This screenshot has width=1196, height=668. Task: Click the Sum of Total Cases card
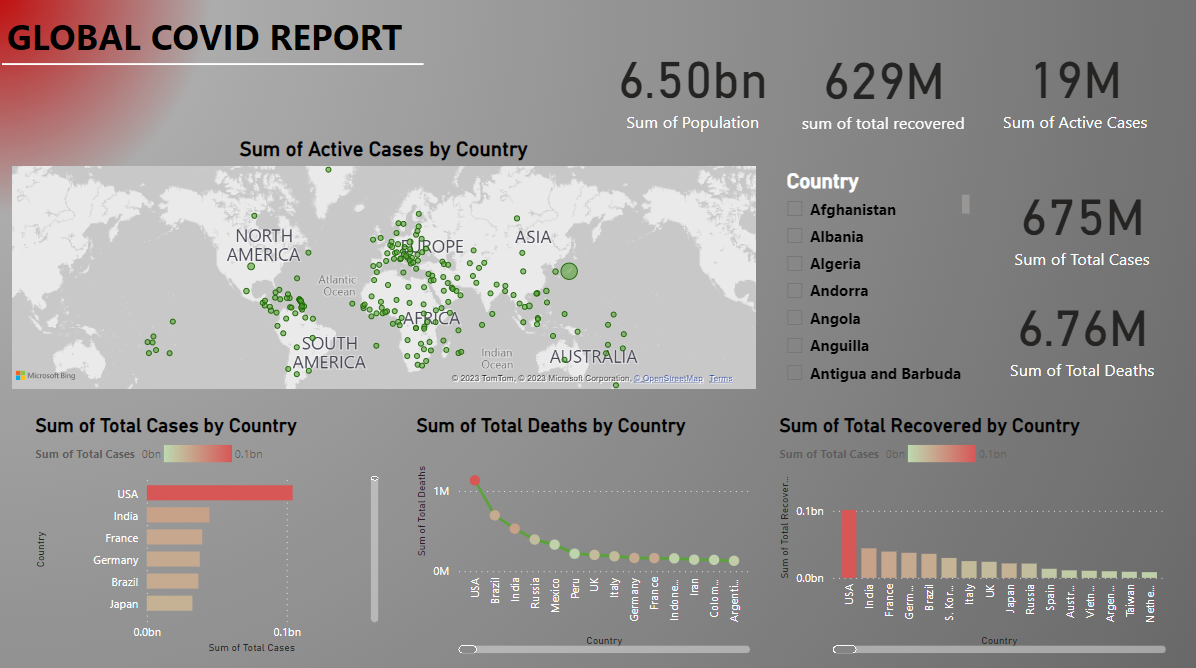point(1081,232)
